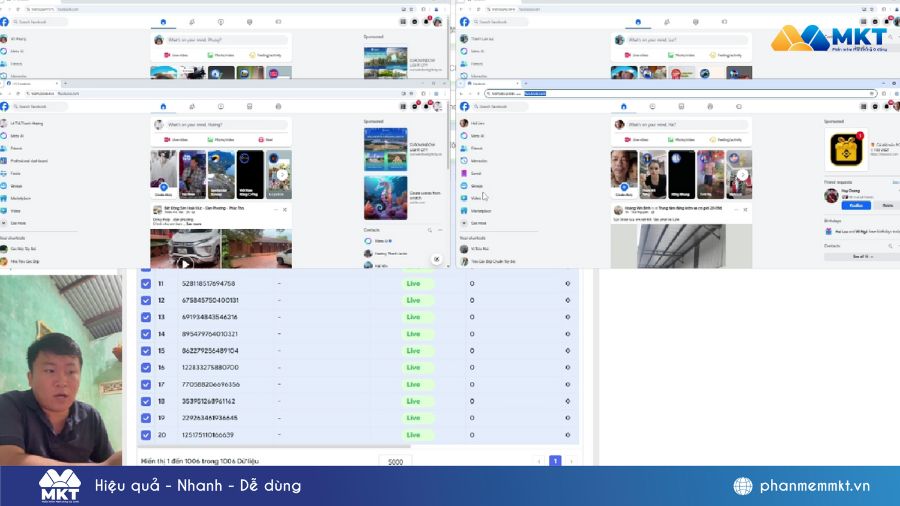Uncheck the checkbox for row 12
Screen dimensions: 900x506
[146, 300]
